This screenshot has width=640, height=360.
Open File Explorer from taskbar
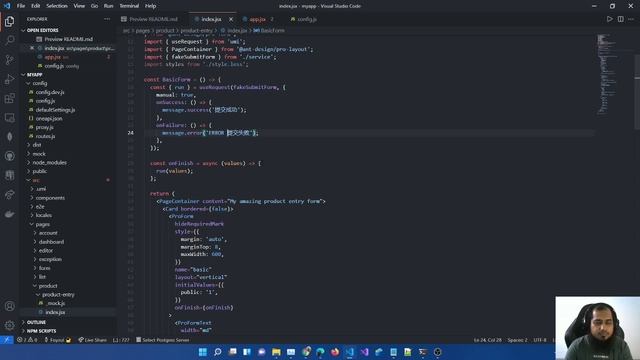(276, 352)
